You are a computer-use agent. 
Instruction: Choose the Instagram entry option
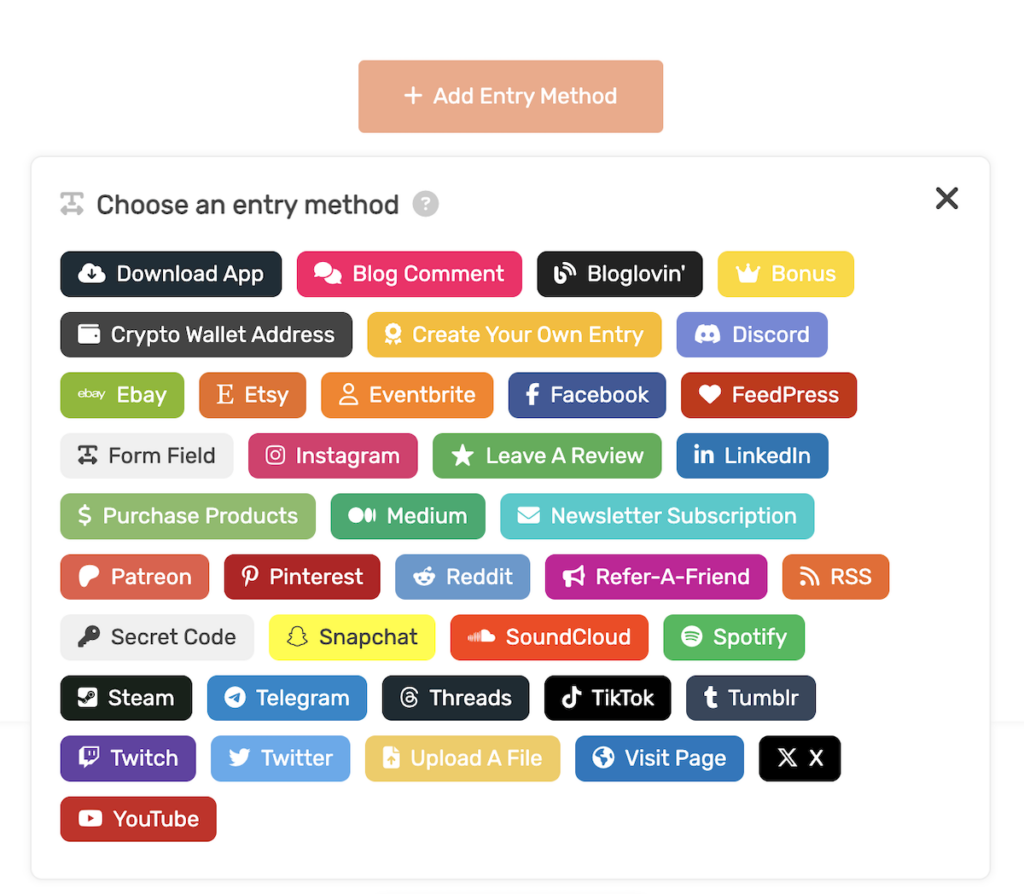coord(333,456)
